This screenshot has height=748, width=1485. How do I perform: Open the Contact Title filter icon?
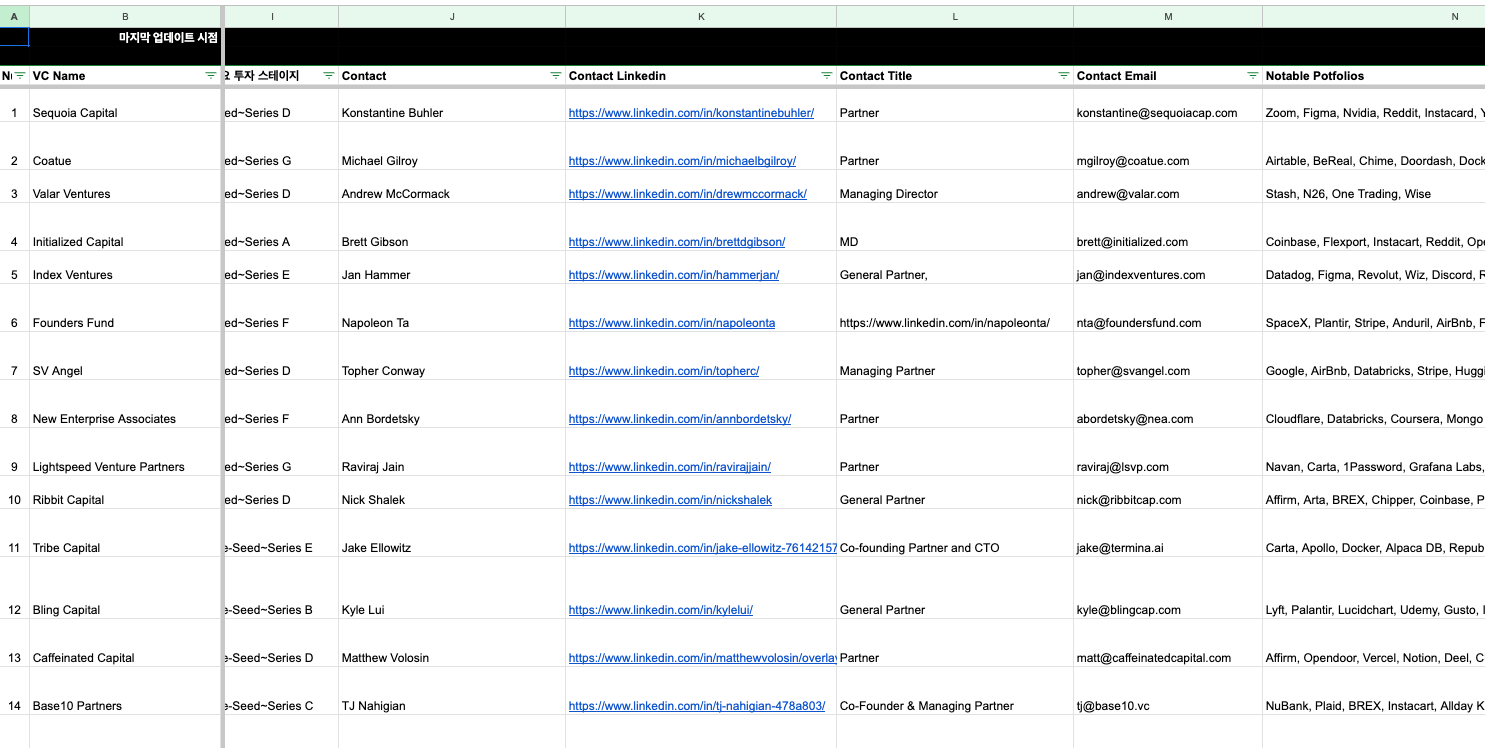(1063, 76)
